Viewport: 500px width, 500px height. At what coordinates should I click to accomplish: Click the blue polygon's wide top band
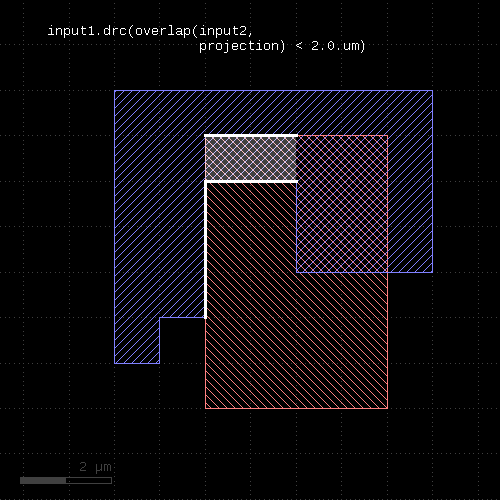[273, 113]
